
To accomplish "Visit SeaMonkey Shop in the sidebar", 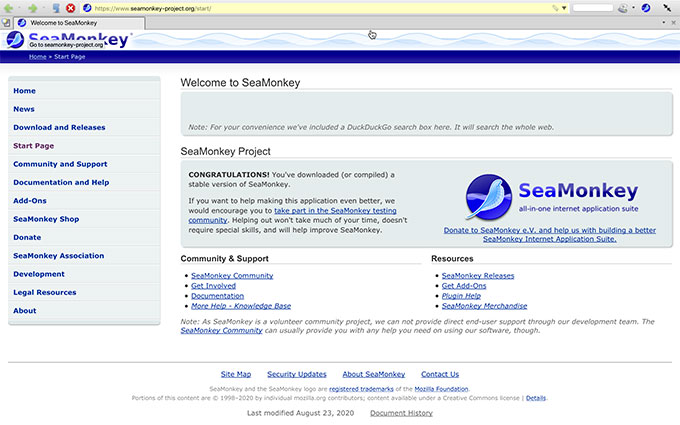I will [46, 219].
